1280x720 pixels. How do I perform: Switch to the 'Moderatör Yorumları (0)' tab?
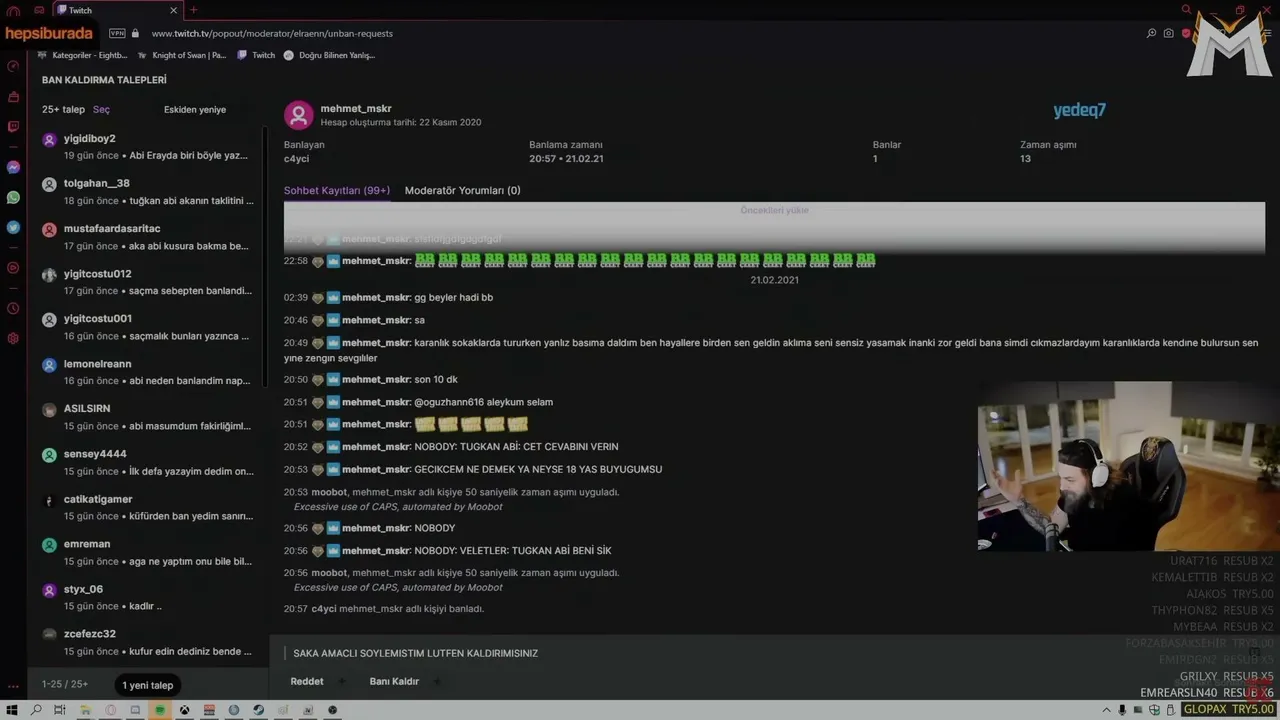(462, 190)
